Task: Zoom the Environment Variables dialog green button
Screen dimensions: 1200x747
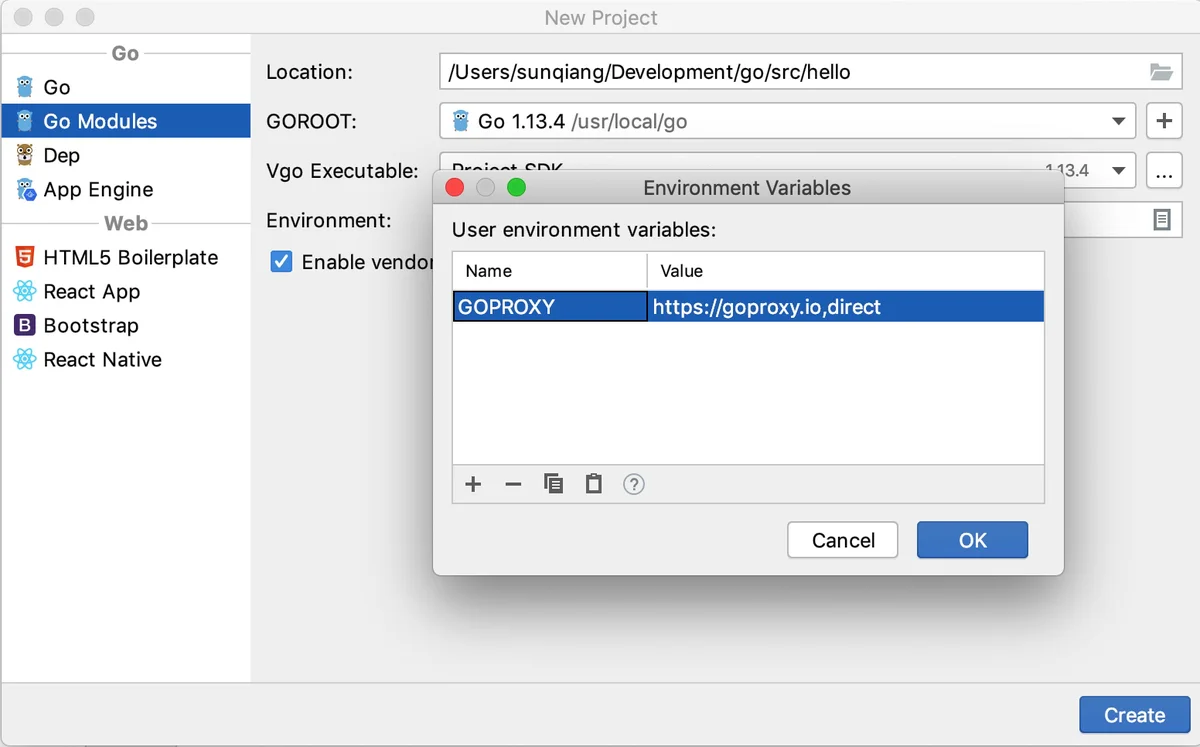Action: pyautogui.click(x=516, y=187)
